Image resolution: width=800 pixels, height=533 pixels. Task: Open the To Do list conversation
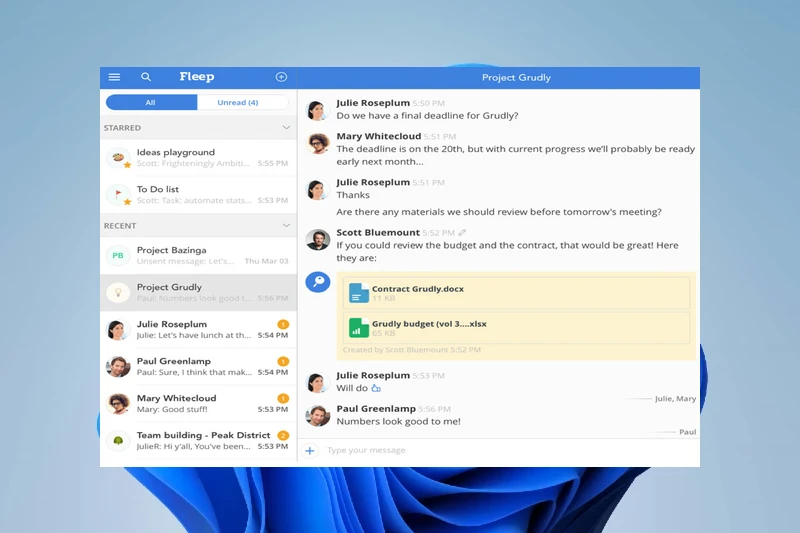198,194
